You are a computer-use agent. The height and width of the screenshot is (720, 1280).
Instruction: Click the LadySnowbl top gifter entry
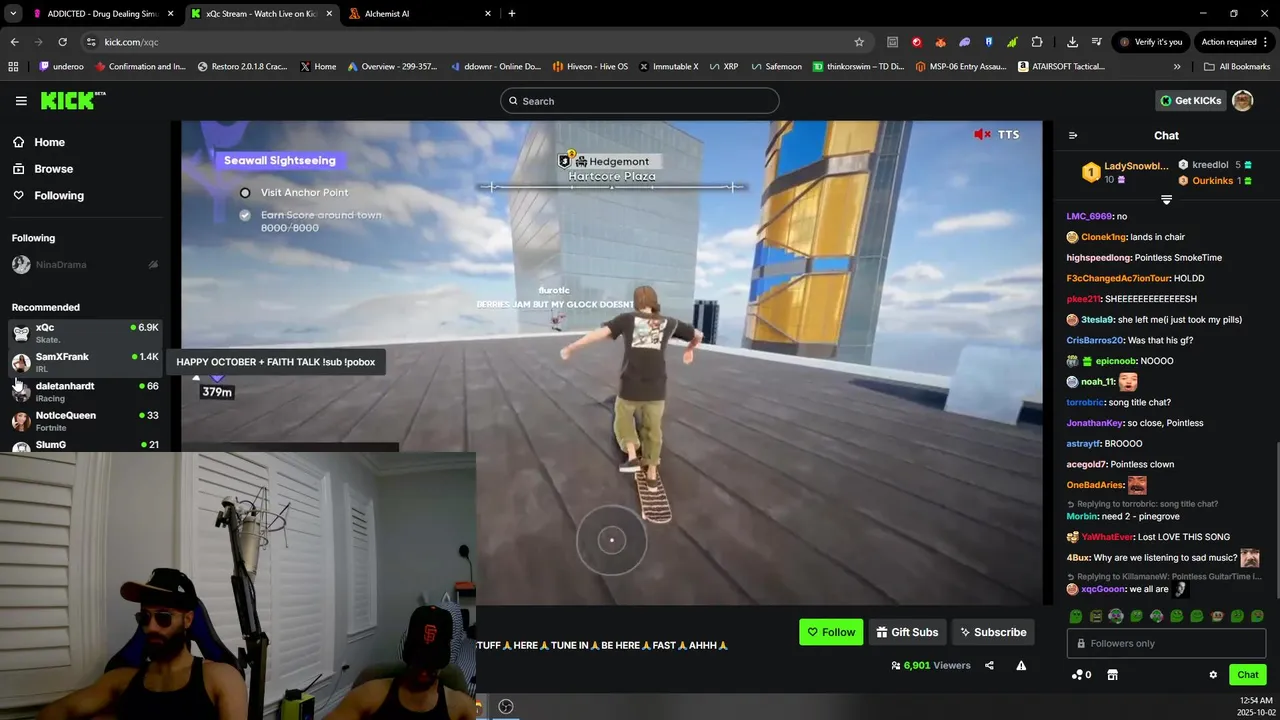[1125, 172]
